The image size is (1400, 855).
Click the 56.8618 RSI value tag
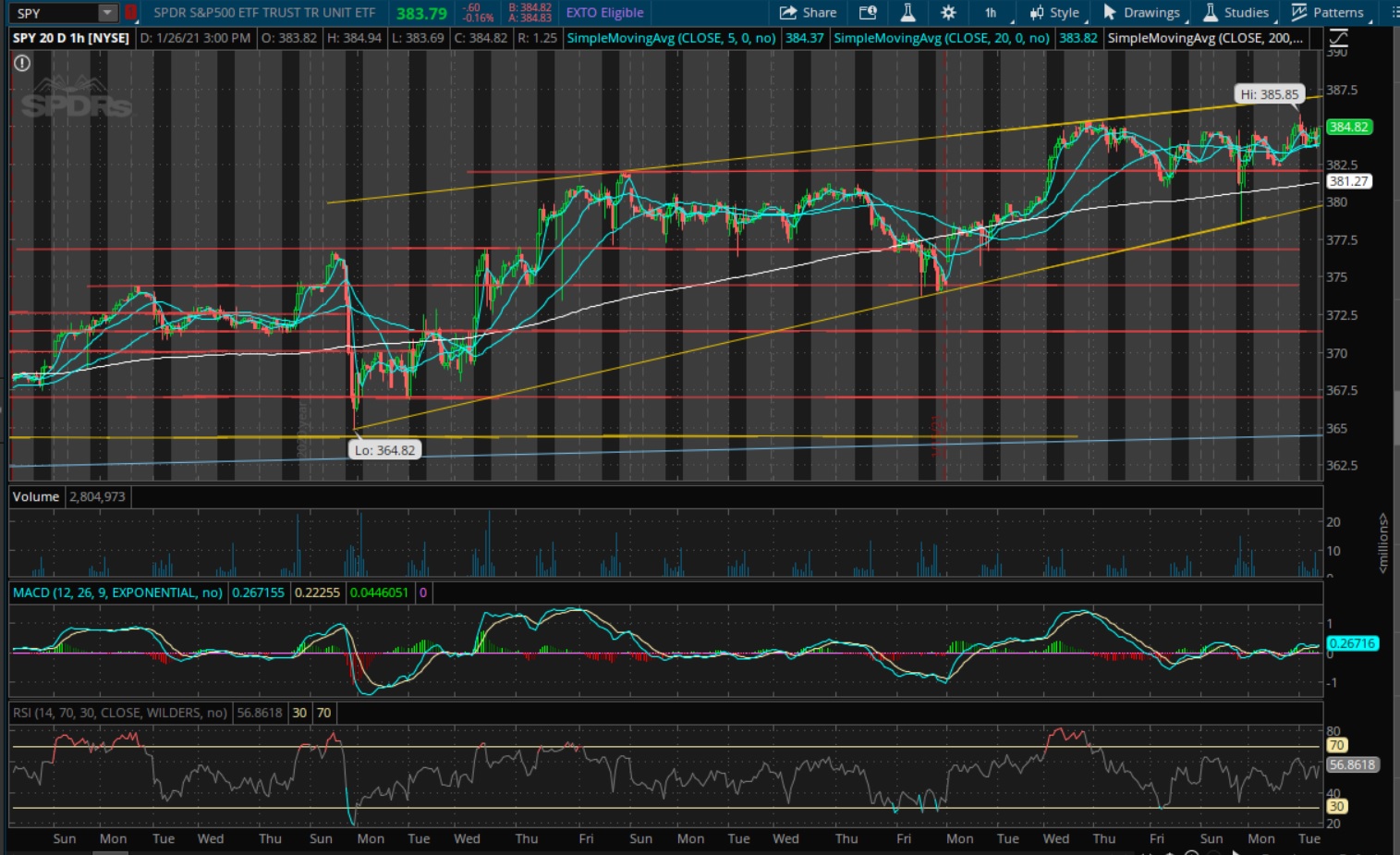click(x=1352, y=764)
